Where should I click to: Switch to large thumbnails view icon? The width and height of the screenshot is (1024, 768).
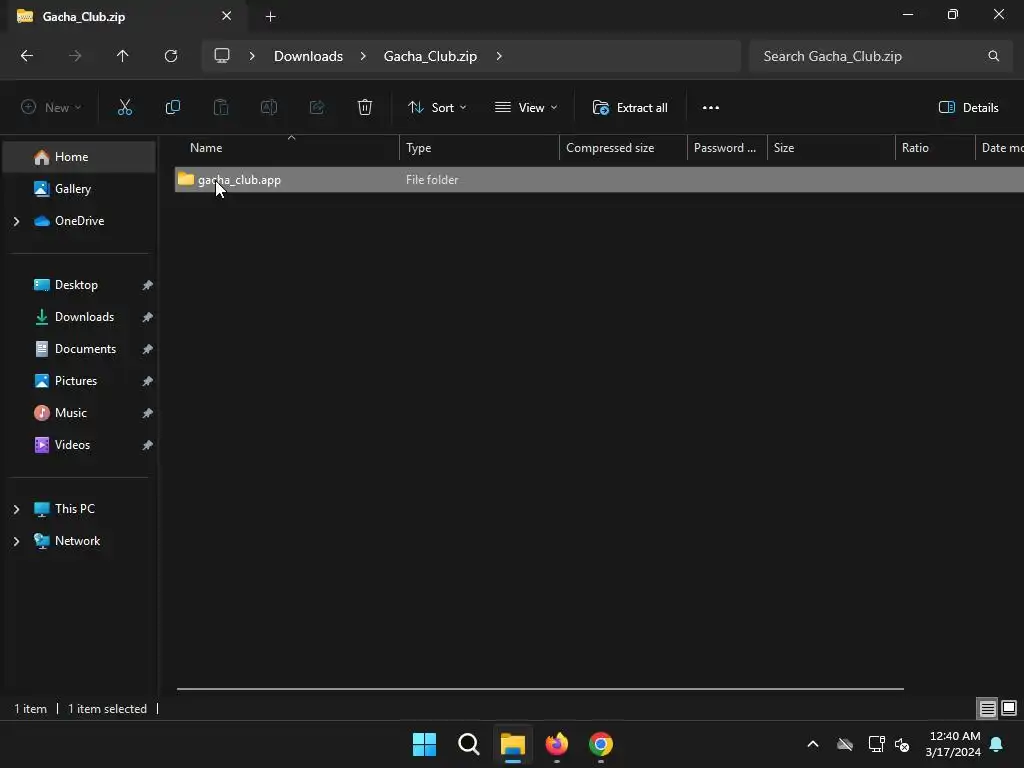pyautogui.click(x=1009, y=708)
